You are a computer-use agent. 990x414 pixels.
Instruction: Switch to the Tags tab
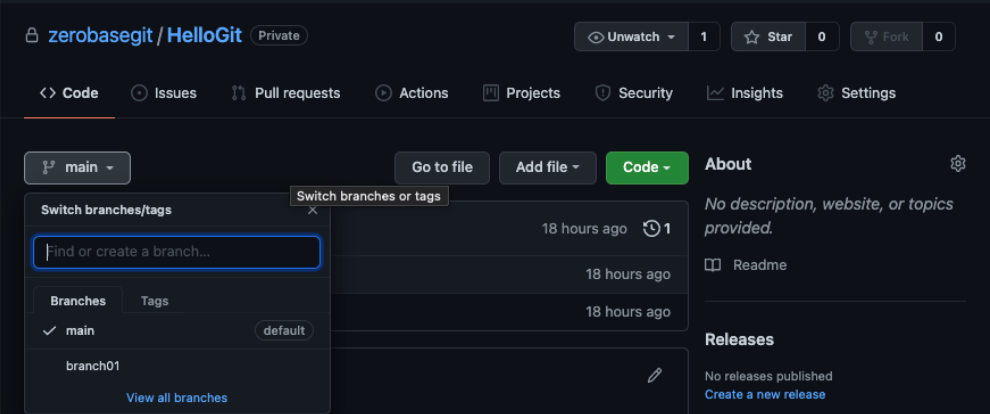(x=154, y=301)
